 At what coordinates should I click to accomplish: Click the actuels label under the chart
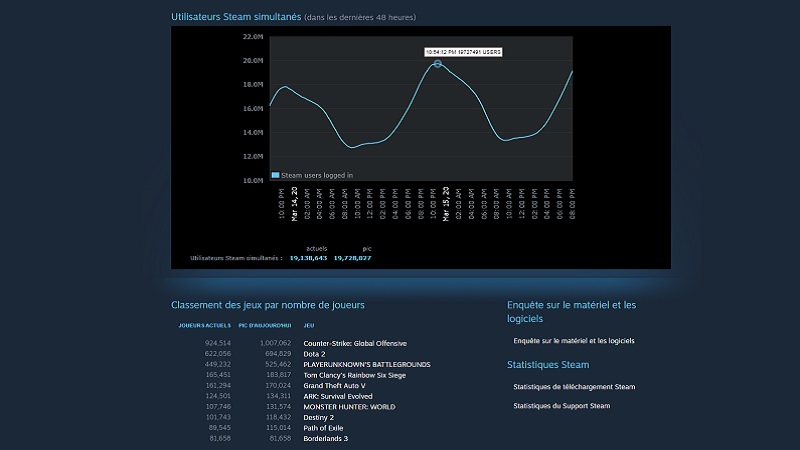[x=316, y=248]
